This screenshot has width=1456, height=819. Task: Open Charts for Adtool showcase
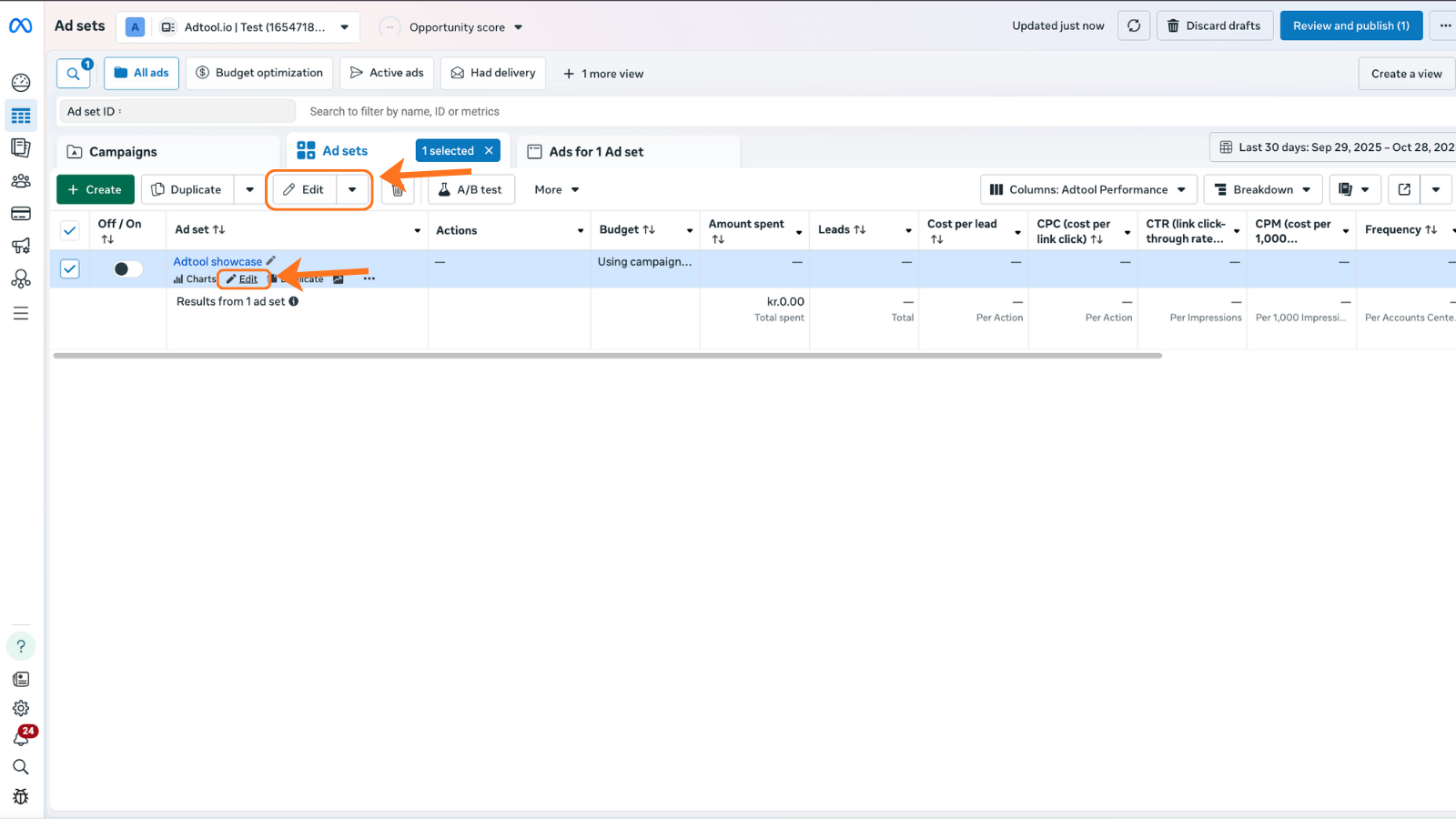[x=195, y=279]
